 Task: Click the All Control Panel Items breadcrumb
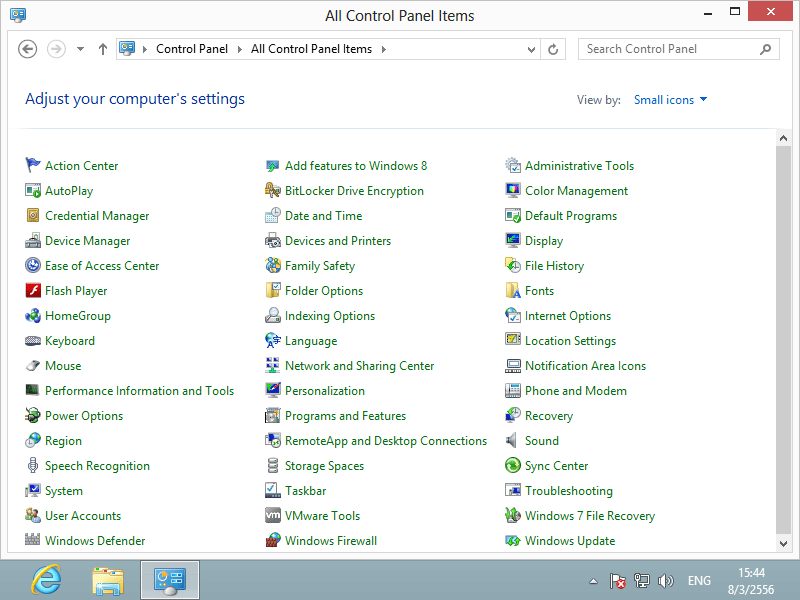pyautogui.click(x=311, y=49)
